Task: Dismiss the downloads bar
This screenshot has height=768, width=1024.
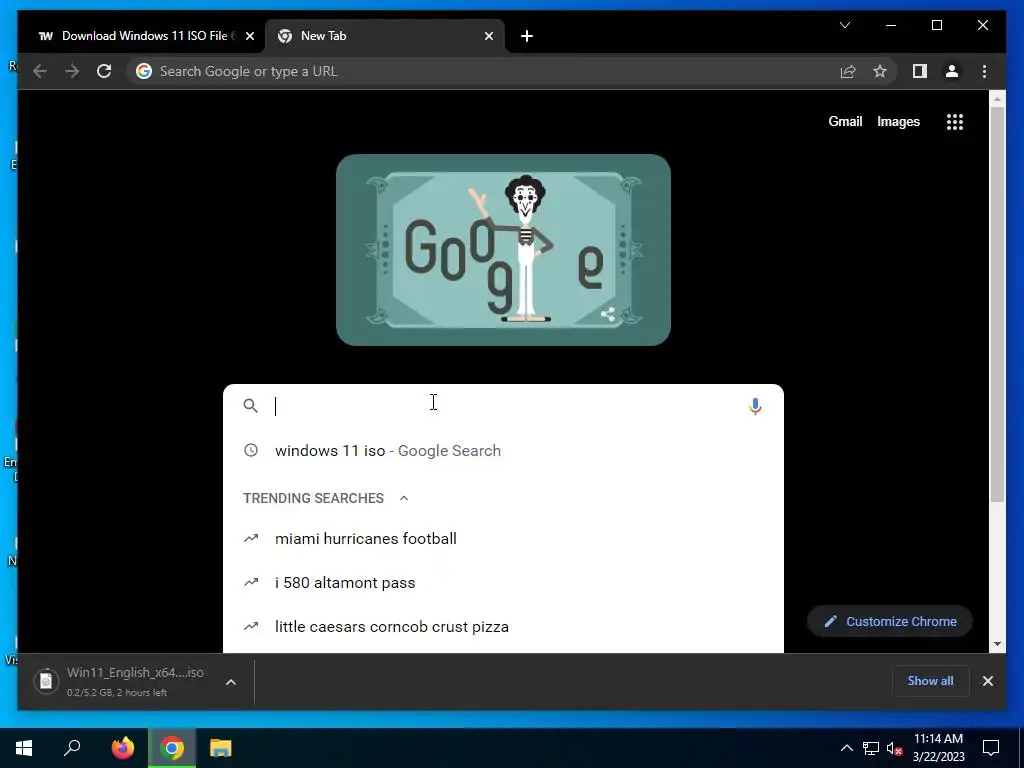Action: (x=987, y=681)
